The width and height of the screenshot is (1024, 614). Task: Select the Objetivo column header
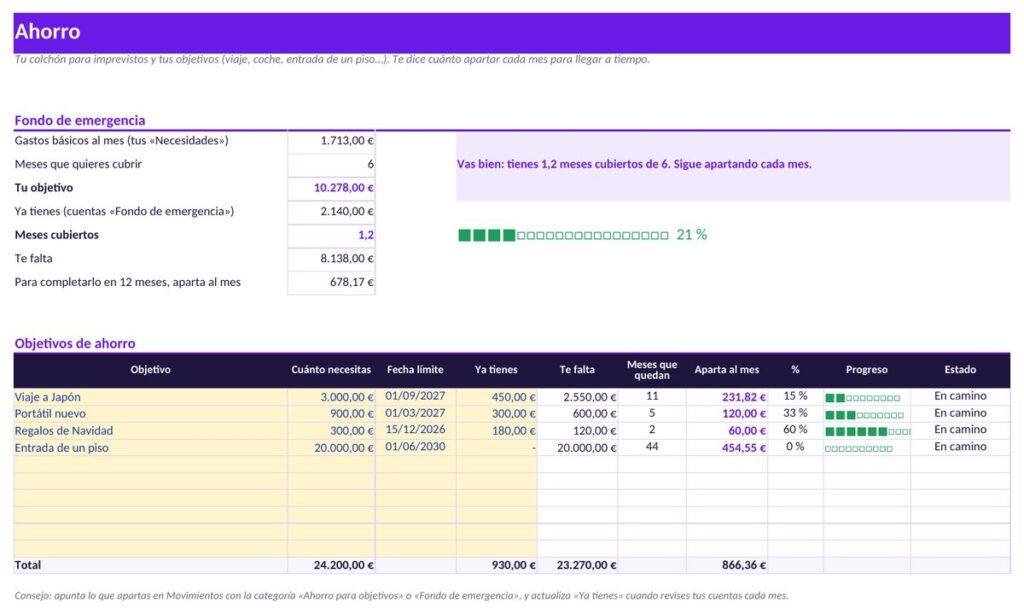(x=150, y=370)
